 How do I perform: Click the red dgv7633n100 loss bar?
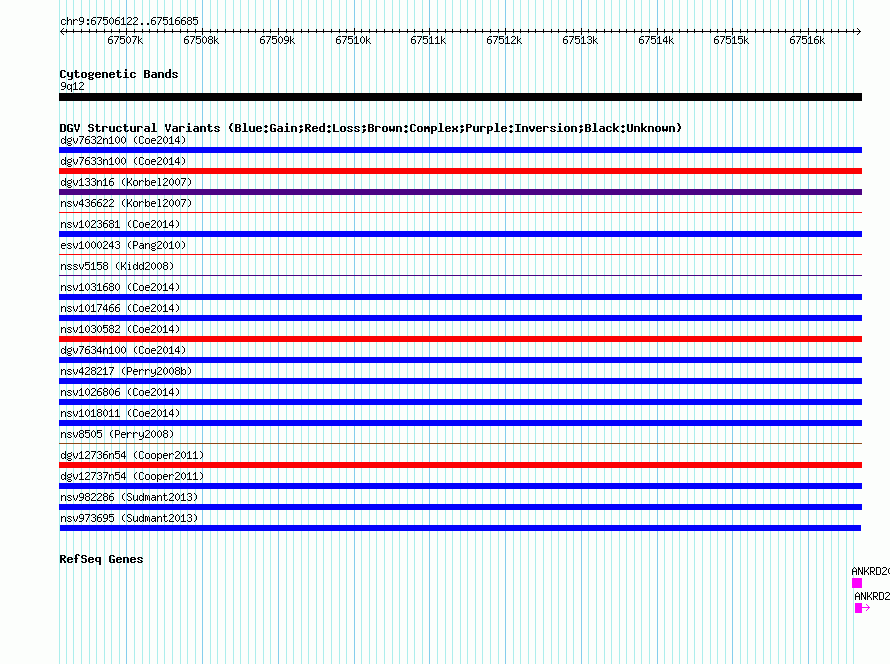460,171
